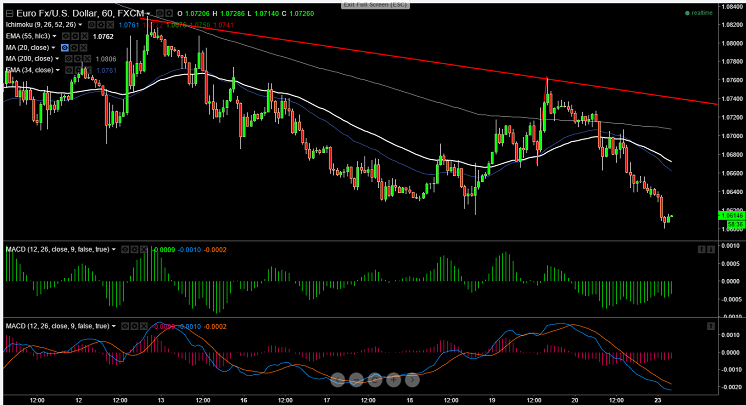This screenshot has height=405, width=746.
Task: Zoom in the chart with the plus button
Action: 393,380
